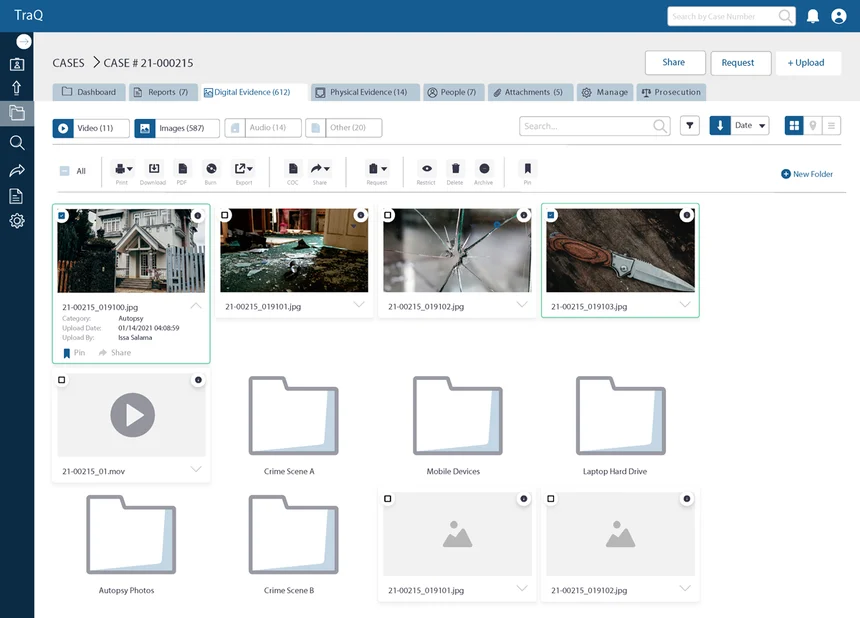860x618 pixels.
Task: Open the filter funnel next to search
Action: (x=688, y=127)
